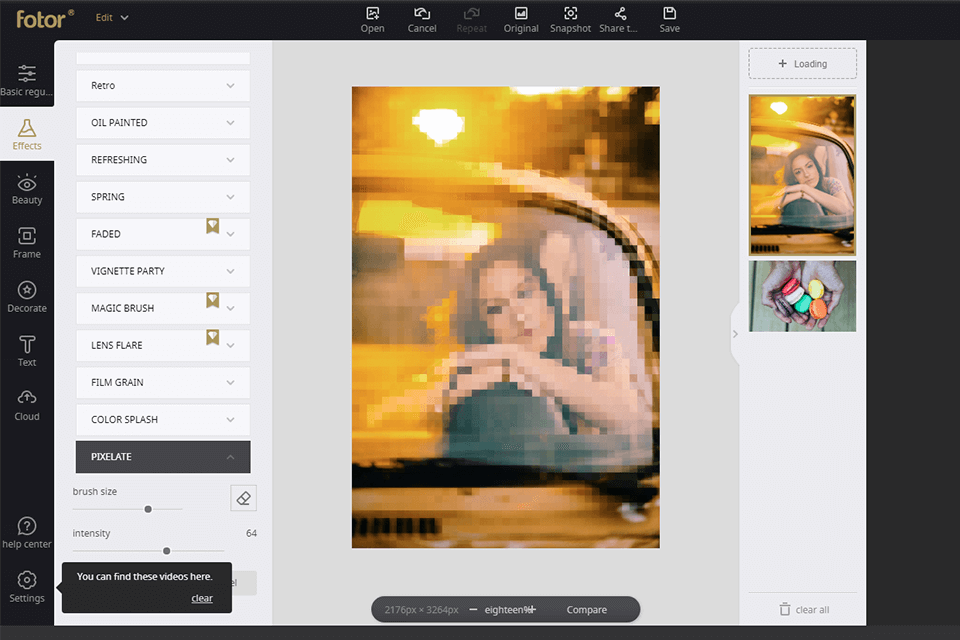The height and width of the screenshot is (640, 960).
Task: Click the premium bookmark on FADED
Action: (212, 226)
